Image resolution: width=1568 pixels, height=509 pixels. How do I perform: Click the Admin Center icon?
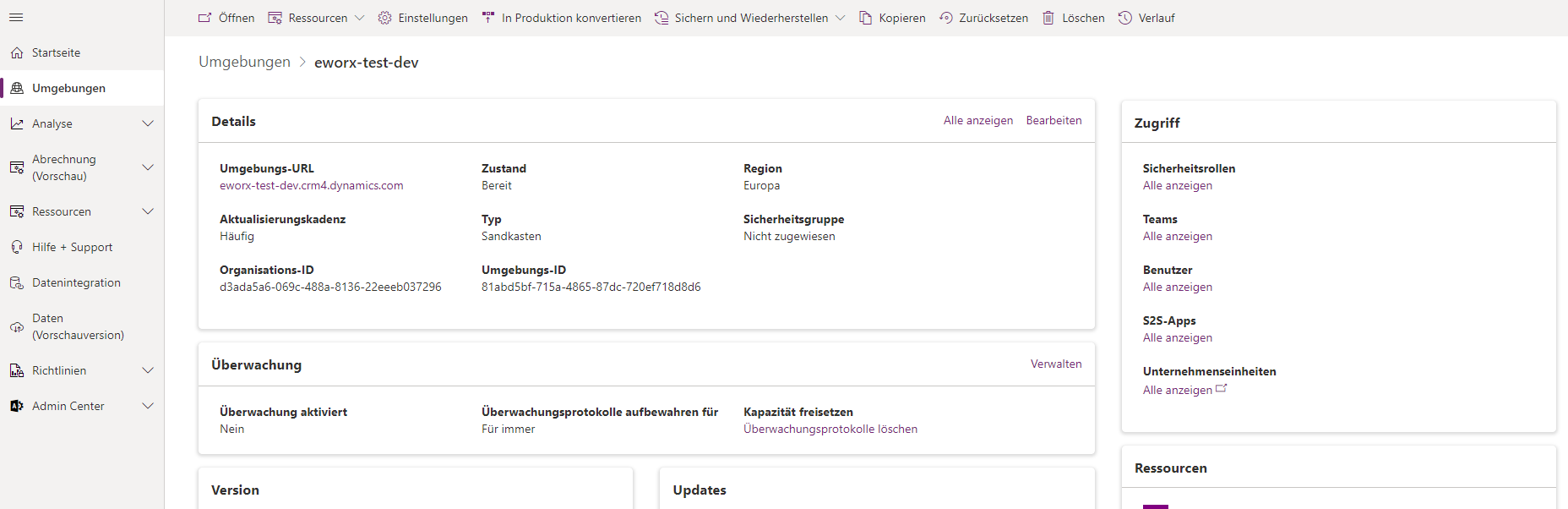17,406
